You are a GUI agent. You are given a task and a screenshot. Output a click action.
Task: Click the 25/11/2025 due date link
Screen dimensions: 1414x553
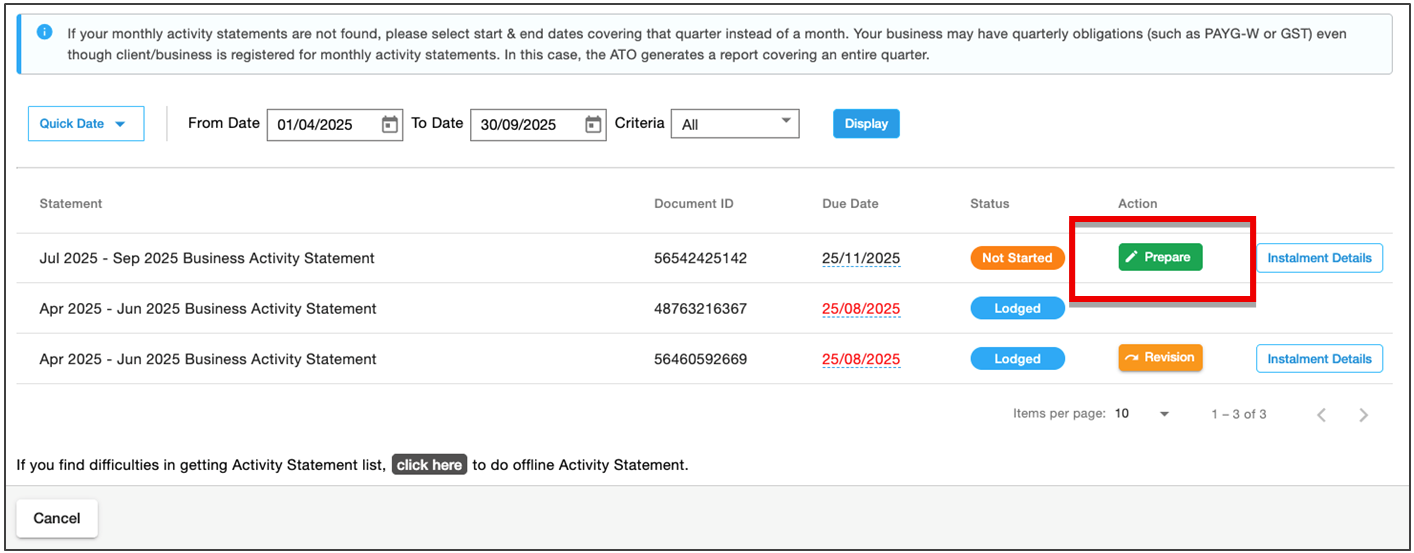pyautogui.click(x=860, y=258)
